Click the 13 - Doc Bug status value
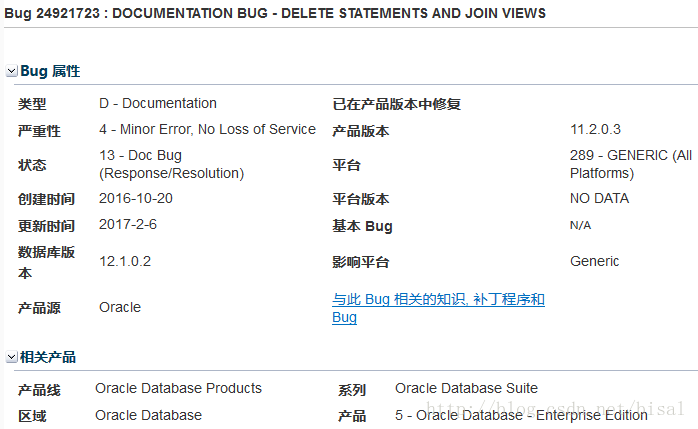The width and height of the screenshot is (698, 429). coord(171,164)
